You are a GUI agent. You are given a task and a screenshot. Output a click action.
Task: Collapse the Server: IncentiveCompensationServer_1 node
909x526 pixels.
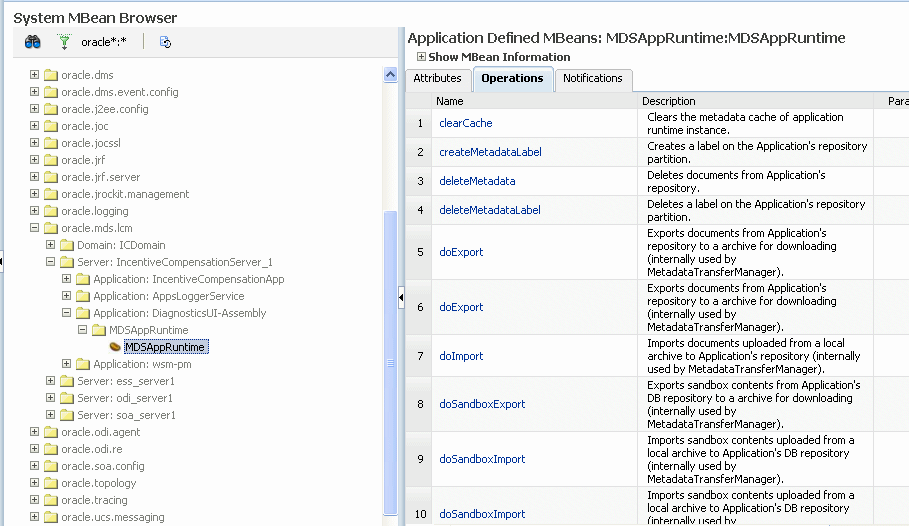(50, 262)
